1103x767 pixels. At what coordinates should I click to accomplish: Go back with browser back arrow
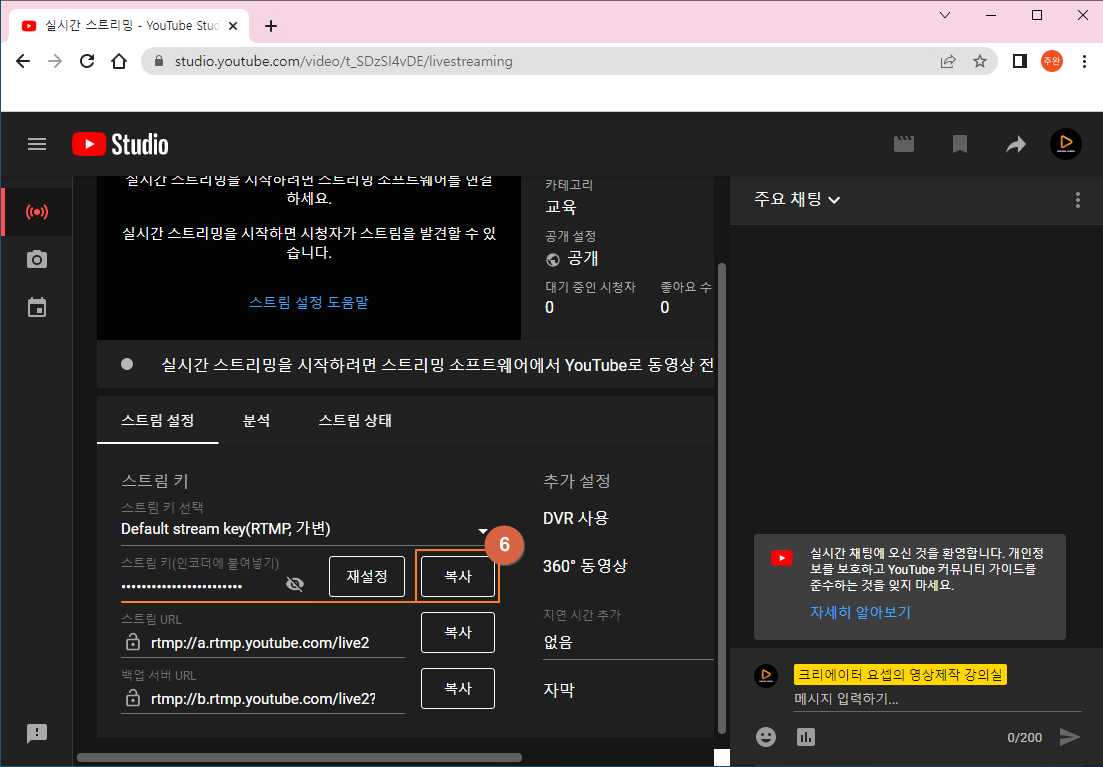pos(23,61)
